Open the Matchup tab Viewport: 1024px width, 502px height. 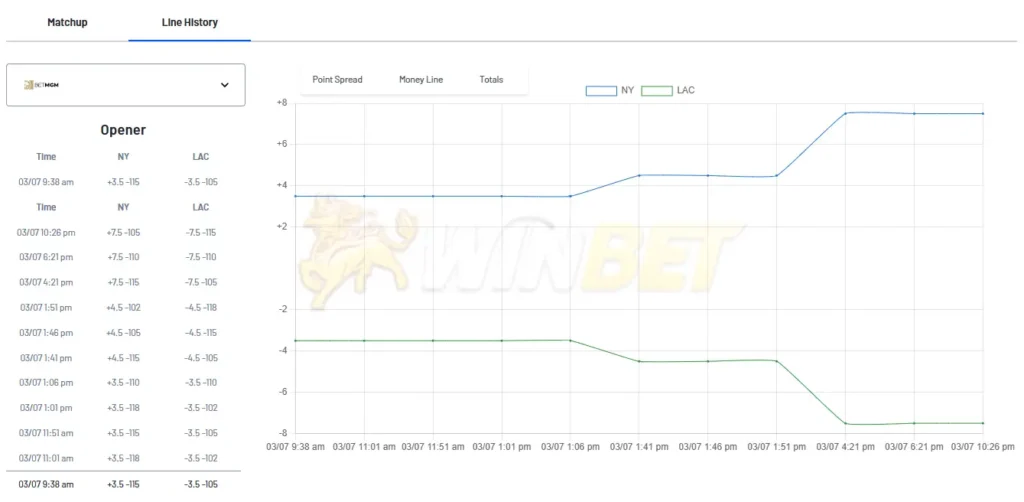pyautogui.click(x=67, y=22)
